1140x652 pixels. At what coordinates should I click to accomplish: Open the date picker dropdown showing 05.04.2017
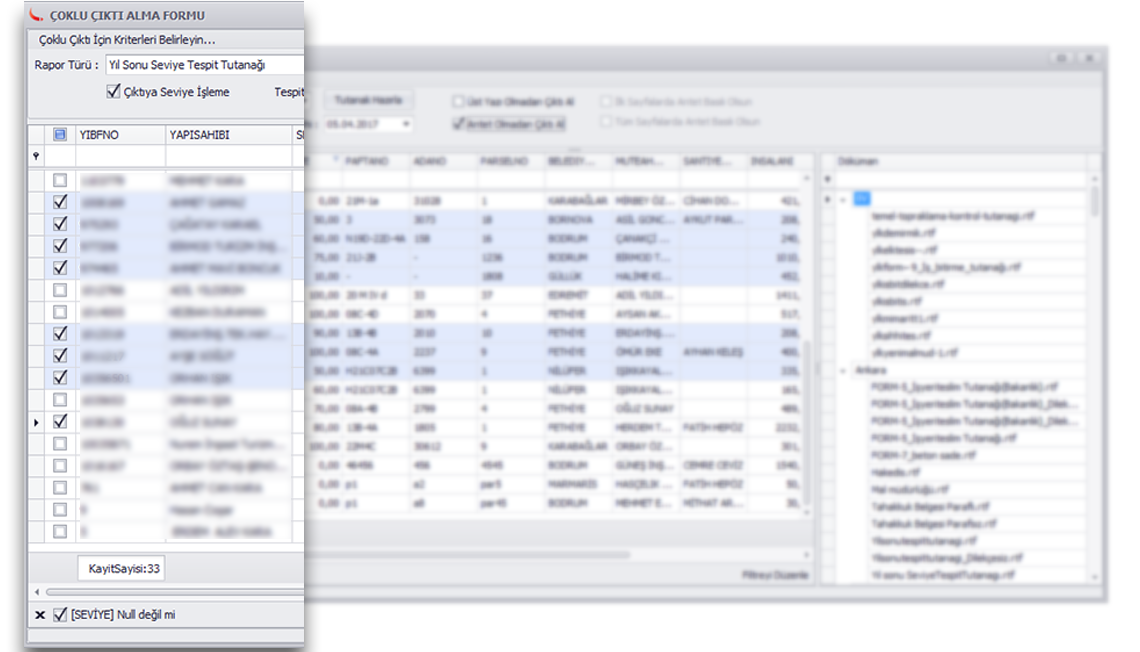coord(406,124)
